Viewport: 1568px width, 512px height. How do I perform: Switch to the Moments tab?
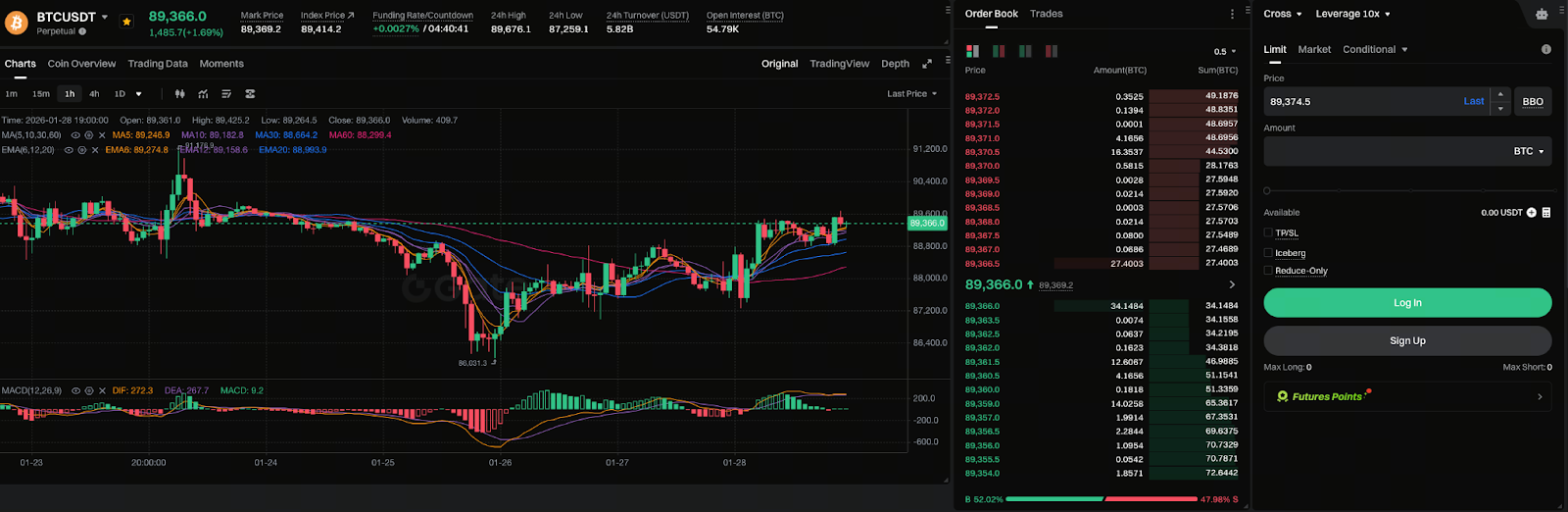point(221,64)
